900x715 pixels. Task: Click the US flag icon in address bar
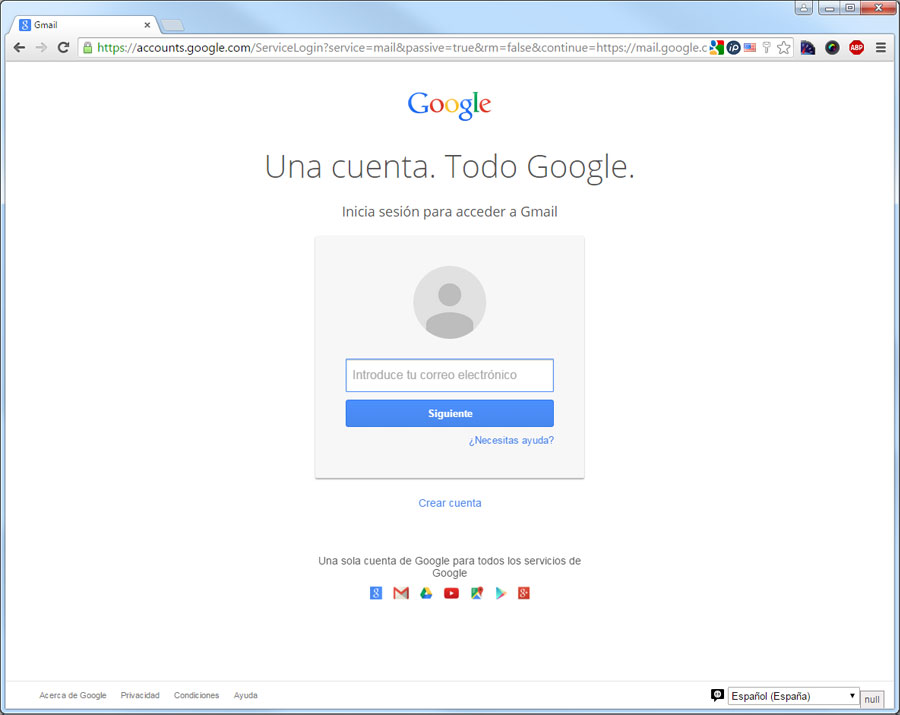pos(750,48)
